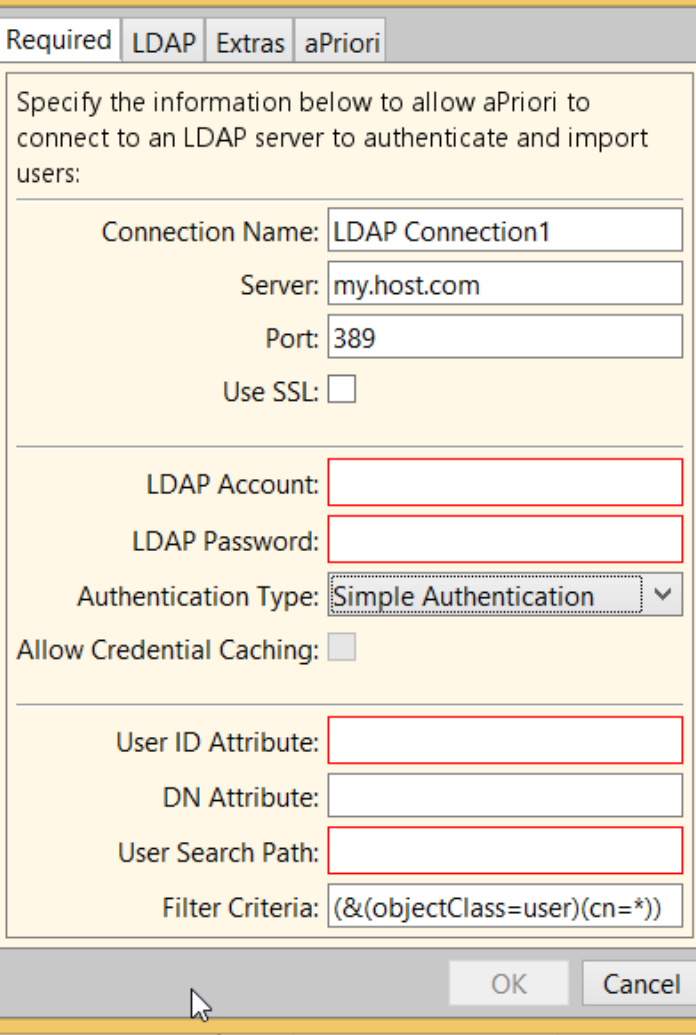Click the Cancel button
This screenshot has height=1035, width=696.
(x=640, y=984)
